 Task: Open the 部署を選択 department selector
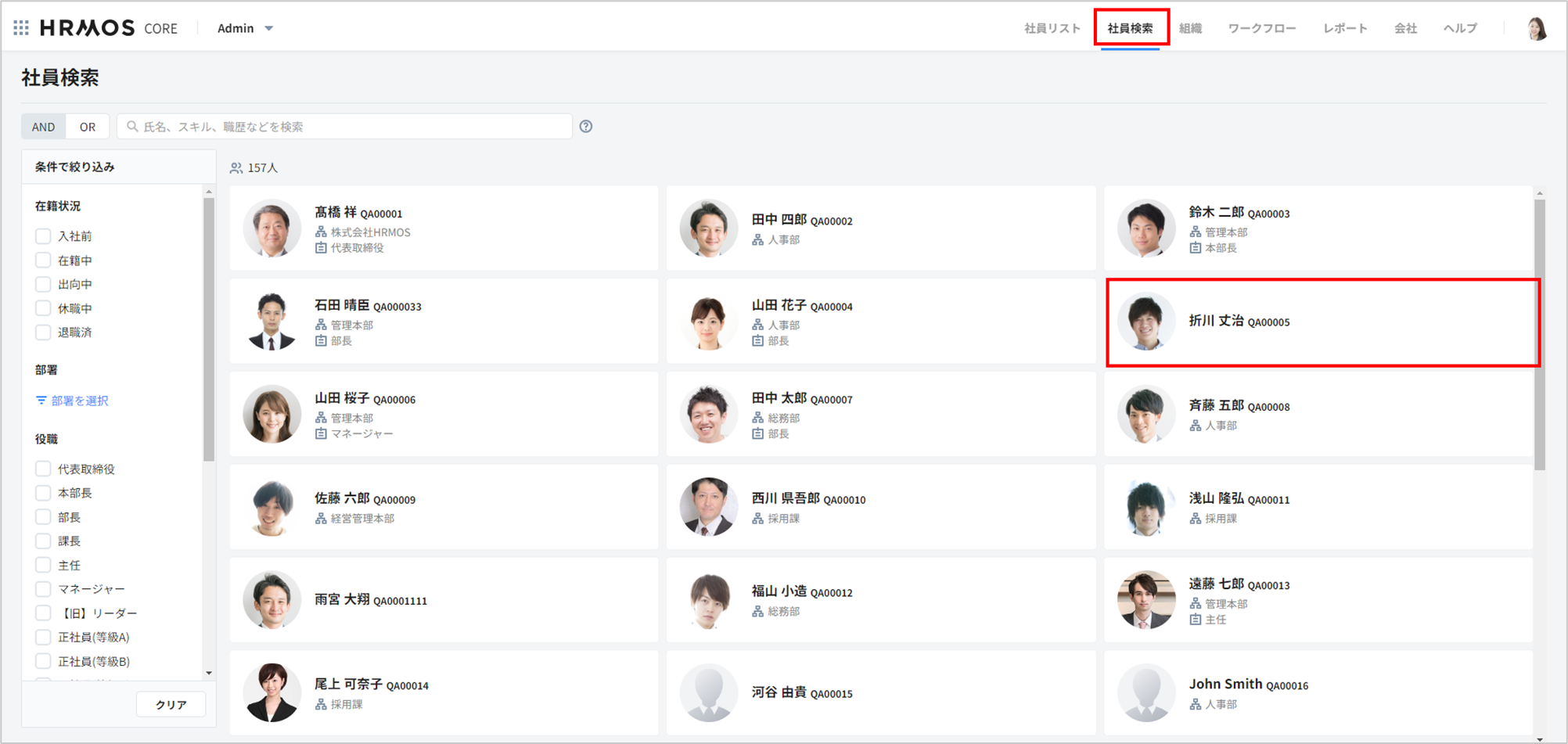coord(79,401)
